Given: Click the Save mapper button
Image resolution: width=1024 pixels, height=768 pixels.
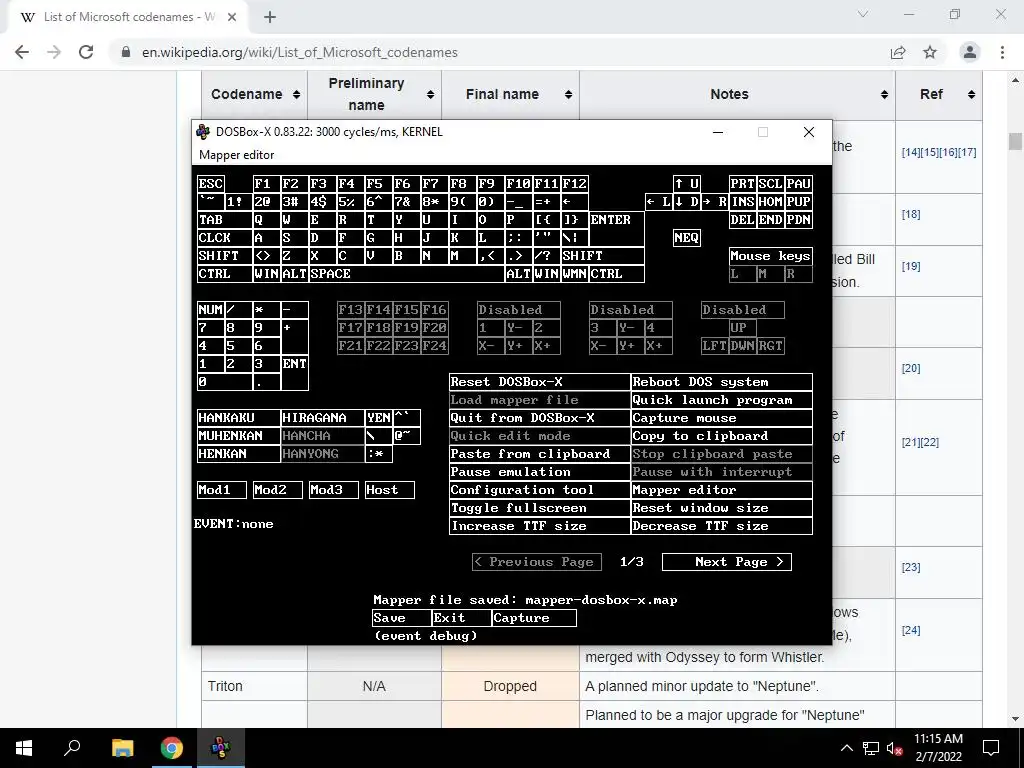Looking at the screenshot, I should coord(401,618).
